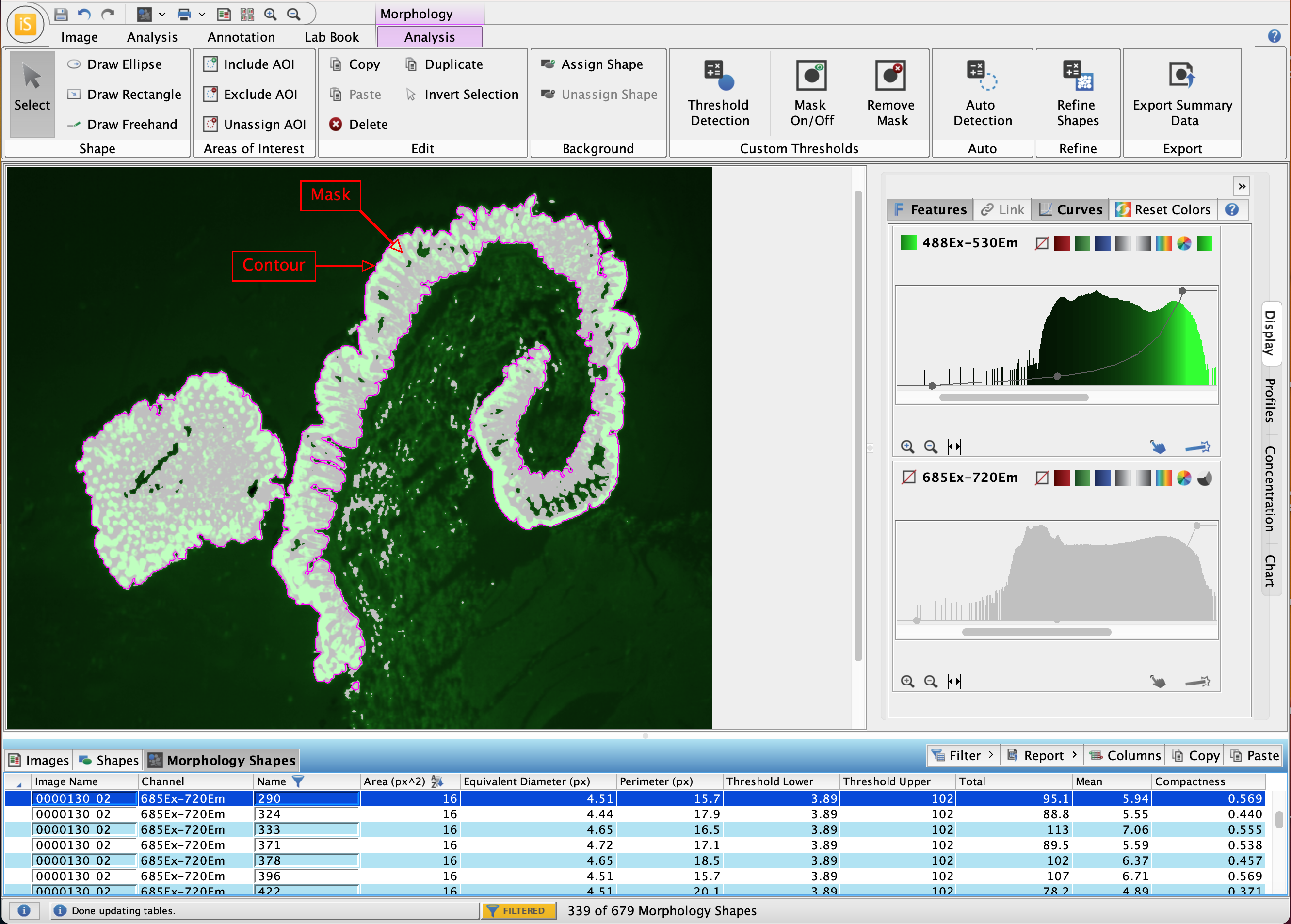The image size is (1291, 924).
Task: Click Assign Shape for background
Action: pyautogui.click(x=592, y=64)
